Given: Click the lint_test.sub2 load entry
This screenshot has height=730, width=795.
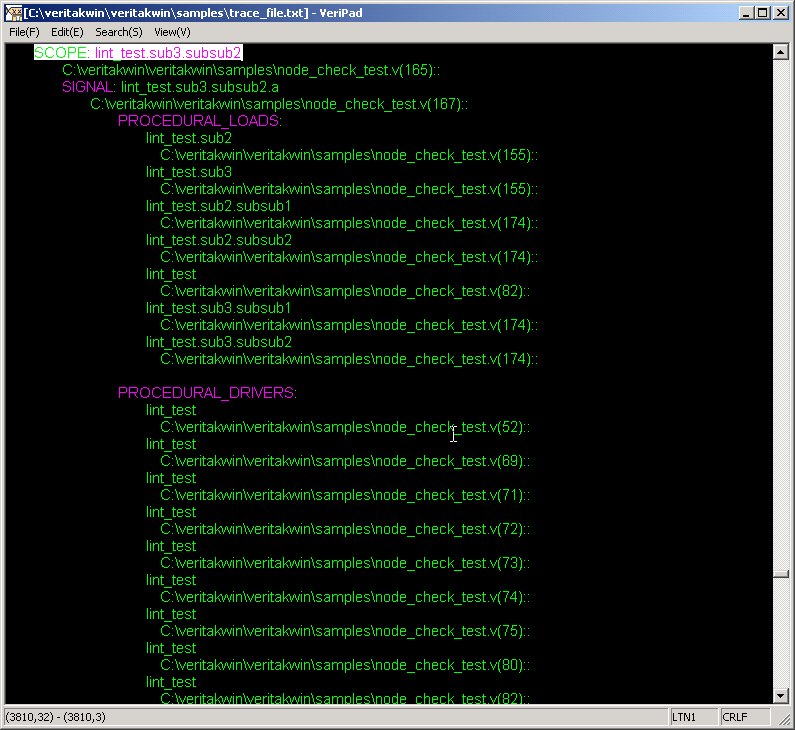Looking at the screenshot, I should click(x=189, y=138).
